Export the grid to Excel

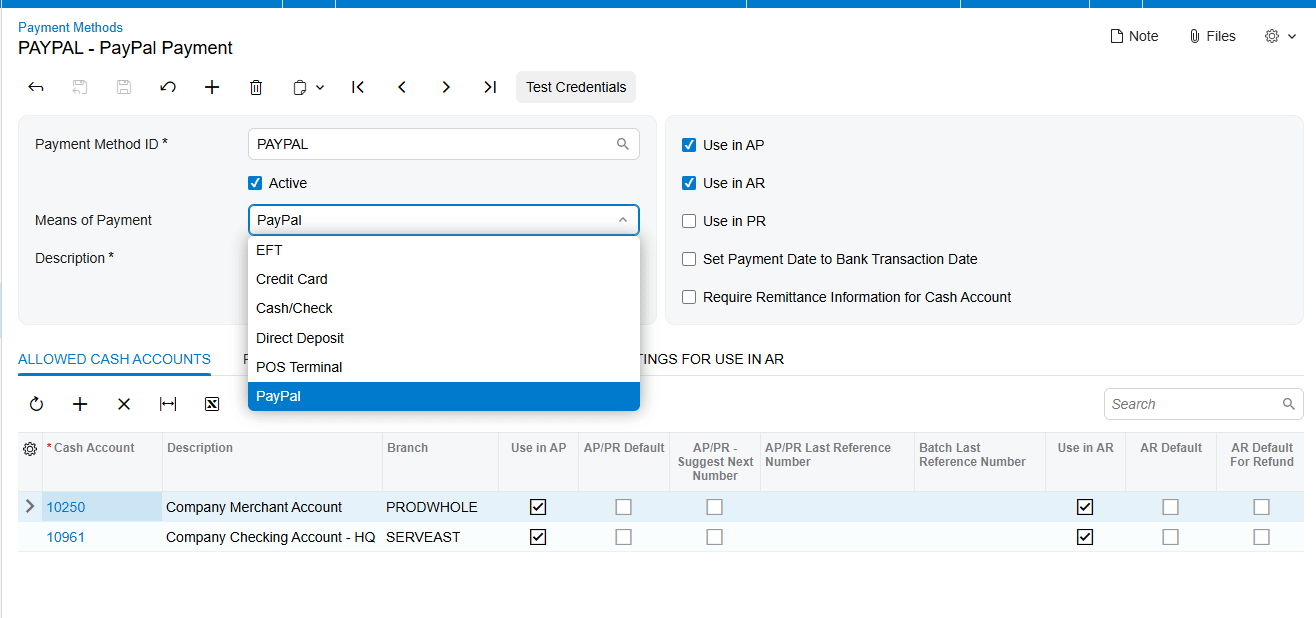(212, 404)
